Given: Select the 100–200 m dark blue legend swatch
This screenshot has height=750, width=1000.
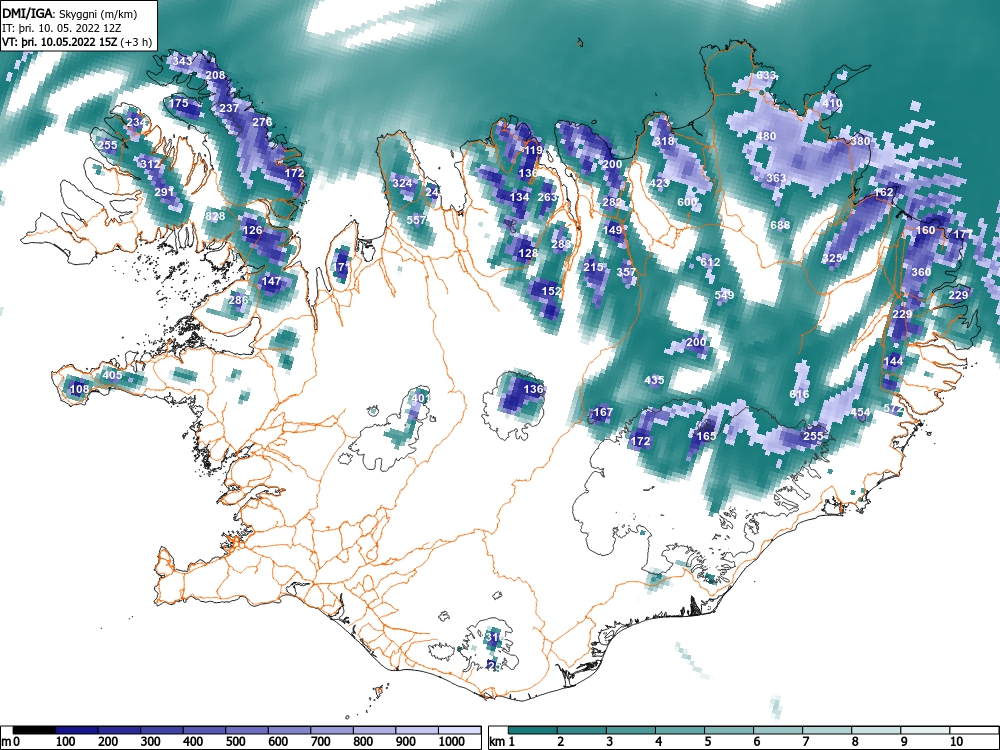Looking at the screenshot, I should (x=77, y=730).
